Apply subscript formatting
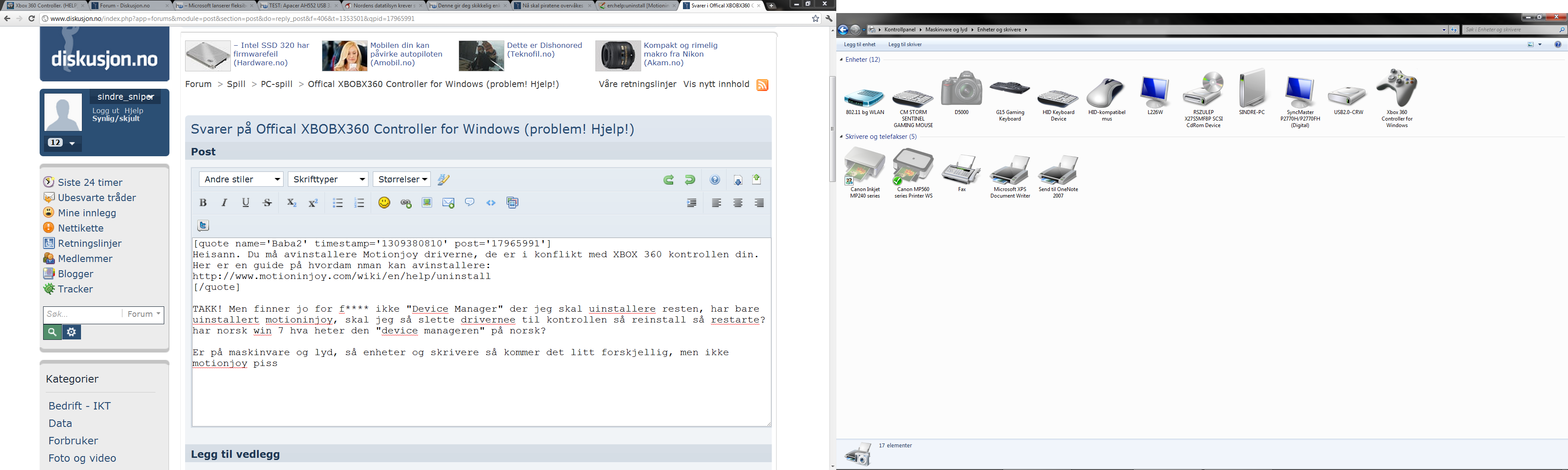 tap(291, 202)
